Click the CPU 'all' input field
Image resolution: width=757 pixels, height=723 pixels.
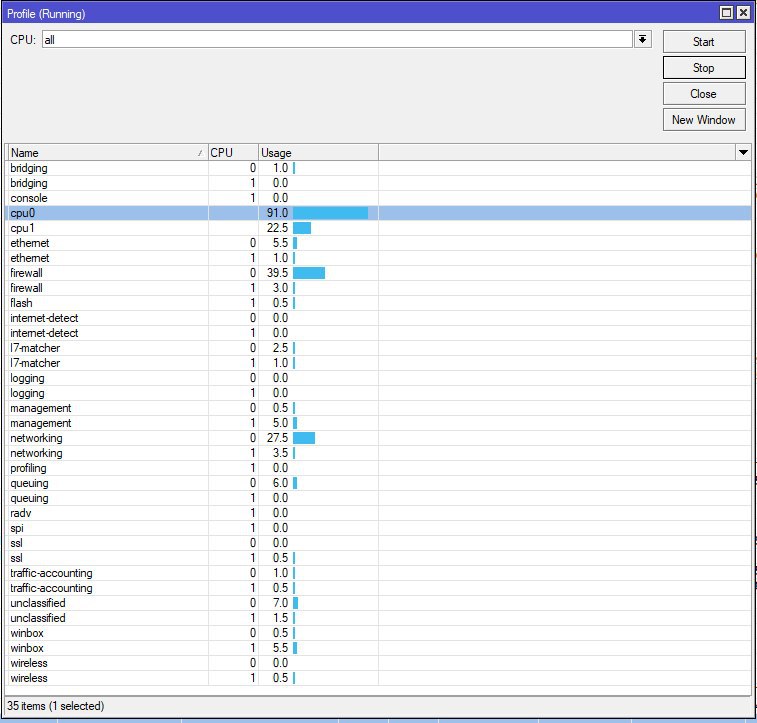pyautogui.click(x=337, y=40)
